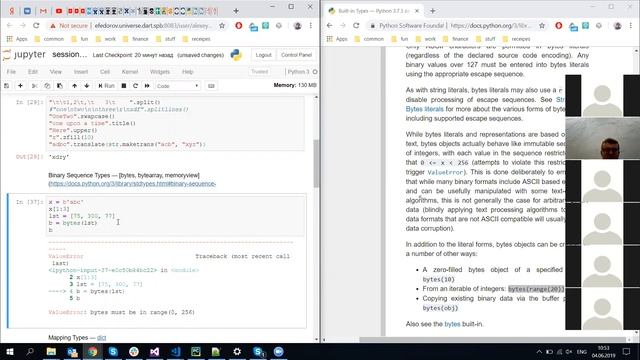Open the Opera extension in the Jupyter window
This screenshot has height=360, width=640.
(239, 26)
